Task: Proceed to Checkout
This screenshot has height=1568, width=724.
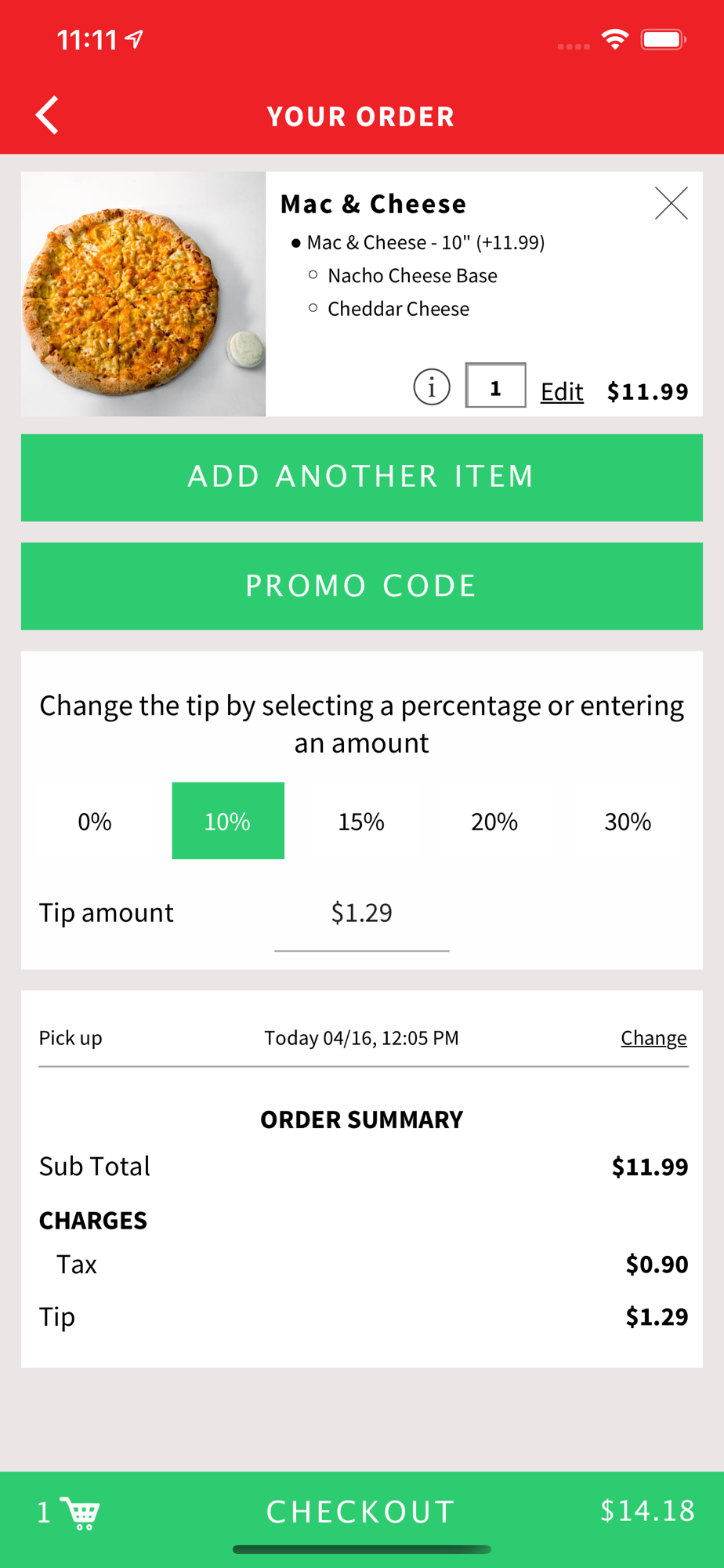Action: tap(361, 1512)
